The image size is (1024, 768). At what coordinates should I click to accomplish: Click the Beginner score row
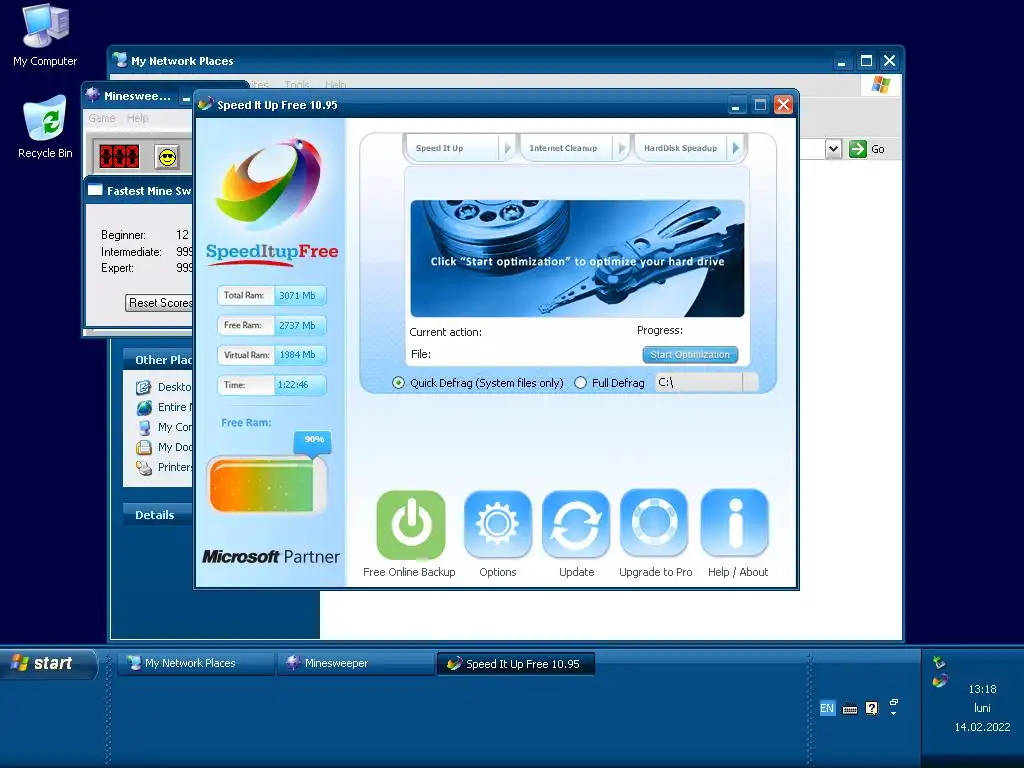click(x=146, y=234)
